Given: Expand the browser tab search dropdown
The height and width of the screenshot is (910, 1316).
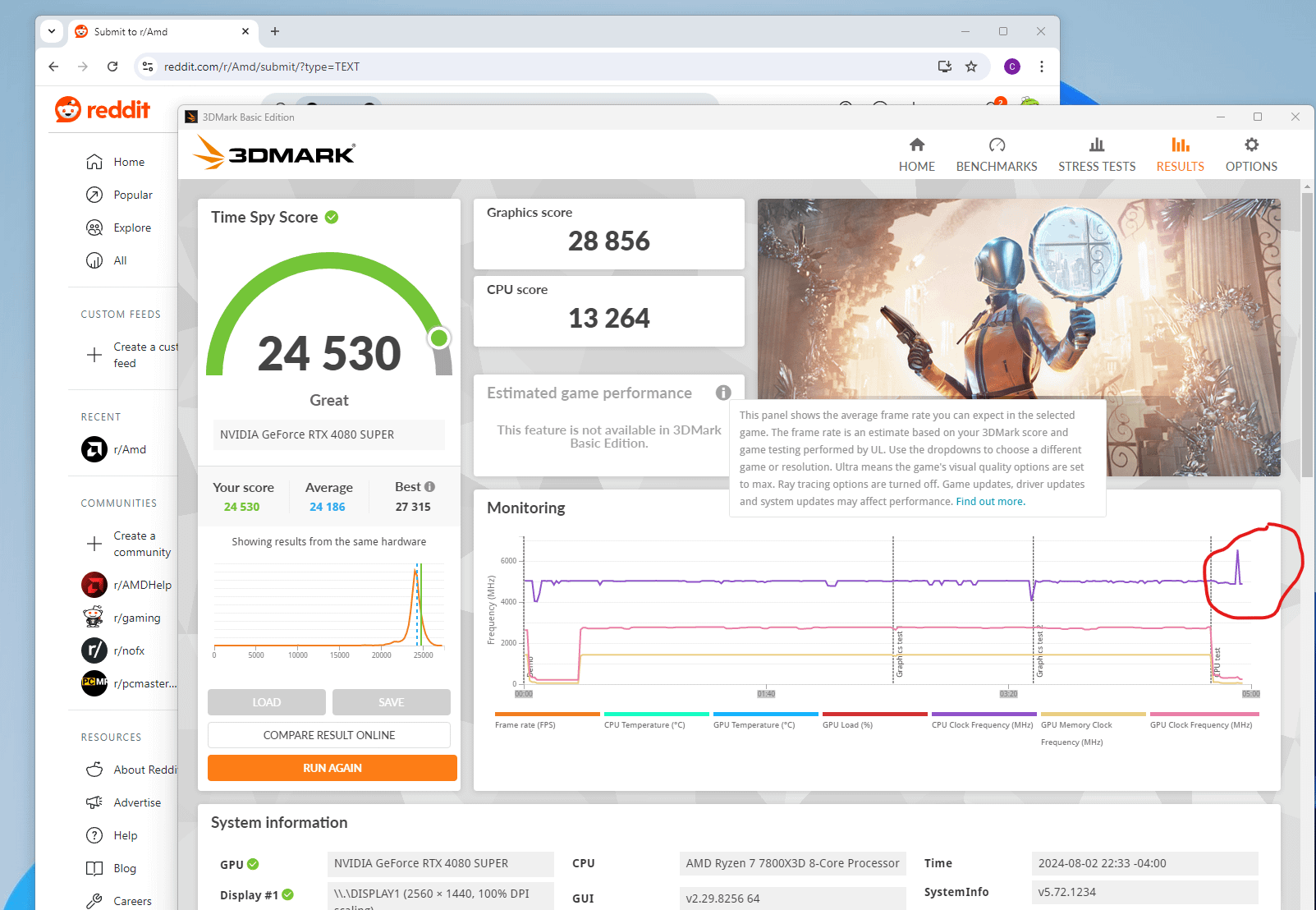Looking at the screenshot, I should point(52,31).
